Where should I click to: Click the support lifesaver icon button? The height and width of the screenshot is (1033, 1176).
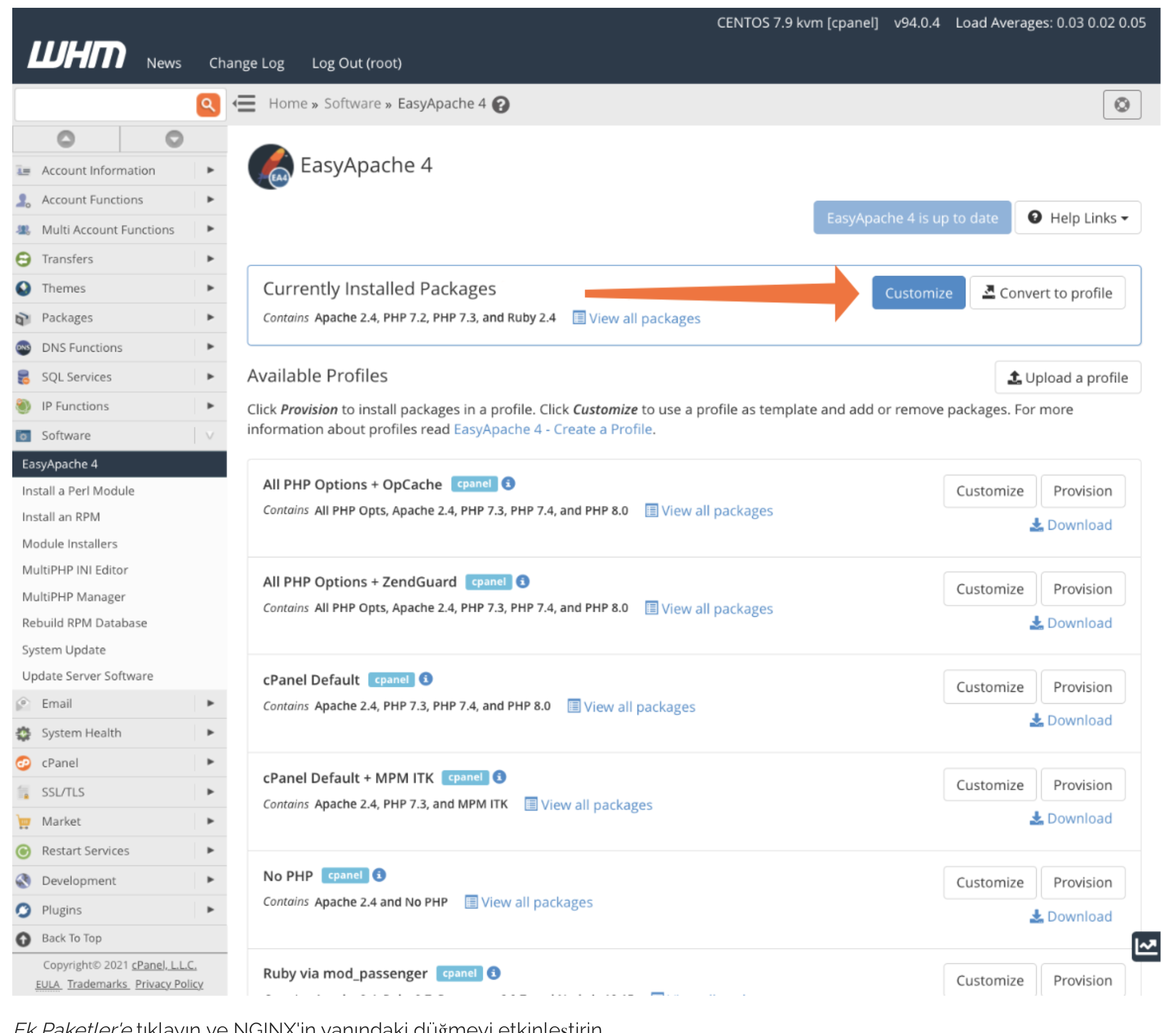click(x=1122, y=105)
